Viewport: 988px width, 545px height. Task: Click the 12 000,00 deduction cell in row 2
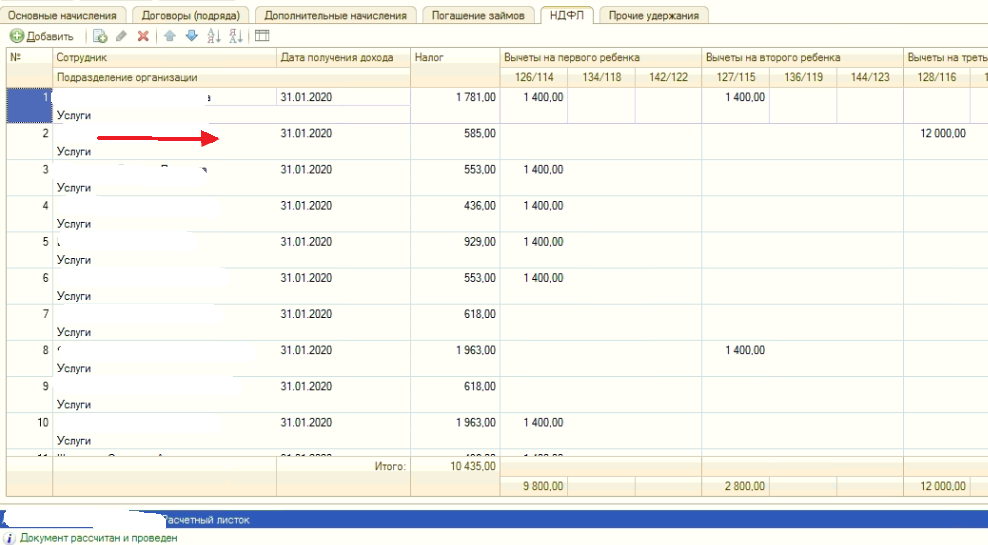coord(937,134)
